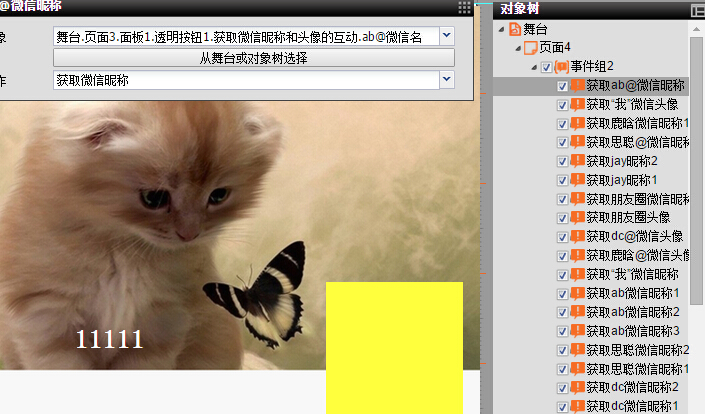Click the event icon of 获取dc微信昵称1
The width and height of the screenshot is (705, 414).
tap(577, 406)
